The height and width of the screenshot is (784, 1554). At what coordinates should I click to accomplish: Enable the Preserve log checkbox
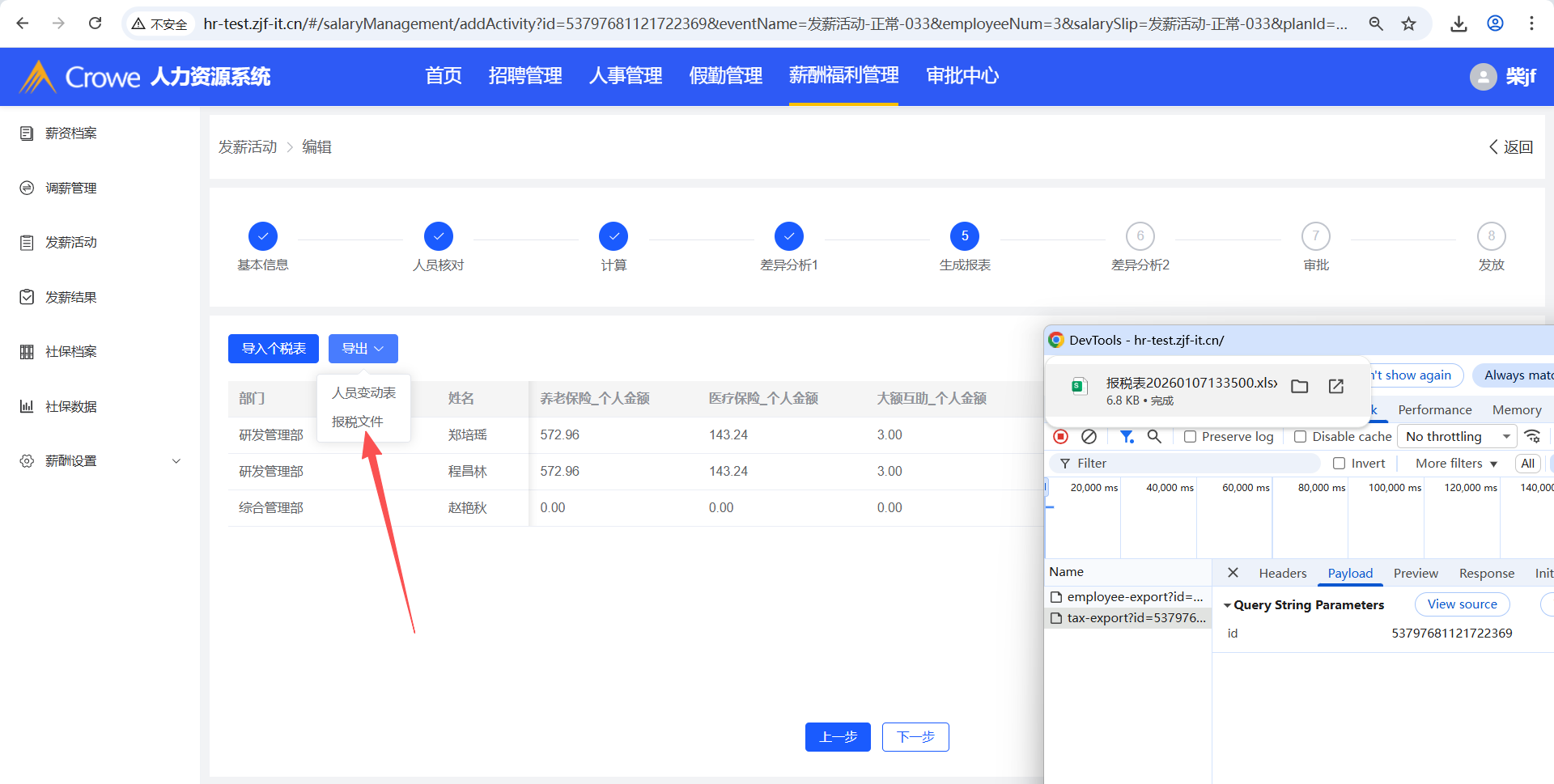click(1191, 437)
